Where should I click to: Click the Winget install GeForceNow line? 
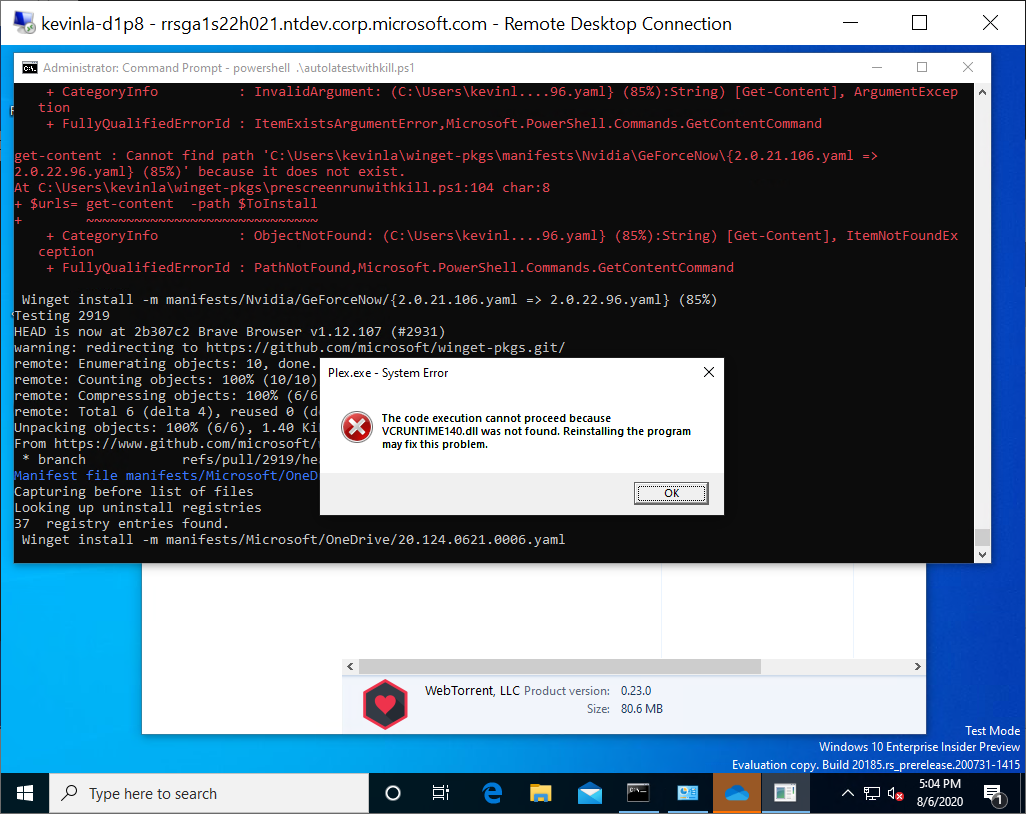[x=369, y=300]
